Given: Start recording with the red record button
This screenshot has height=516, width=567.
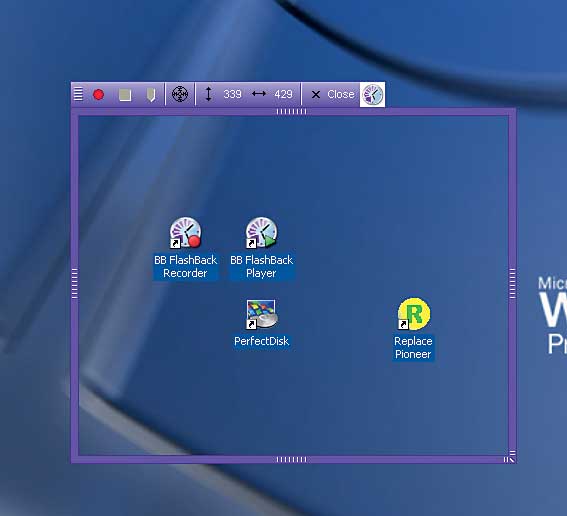Looking at the screenshot, I should coord(98,95).
